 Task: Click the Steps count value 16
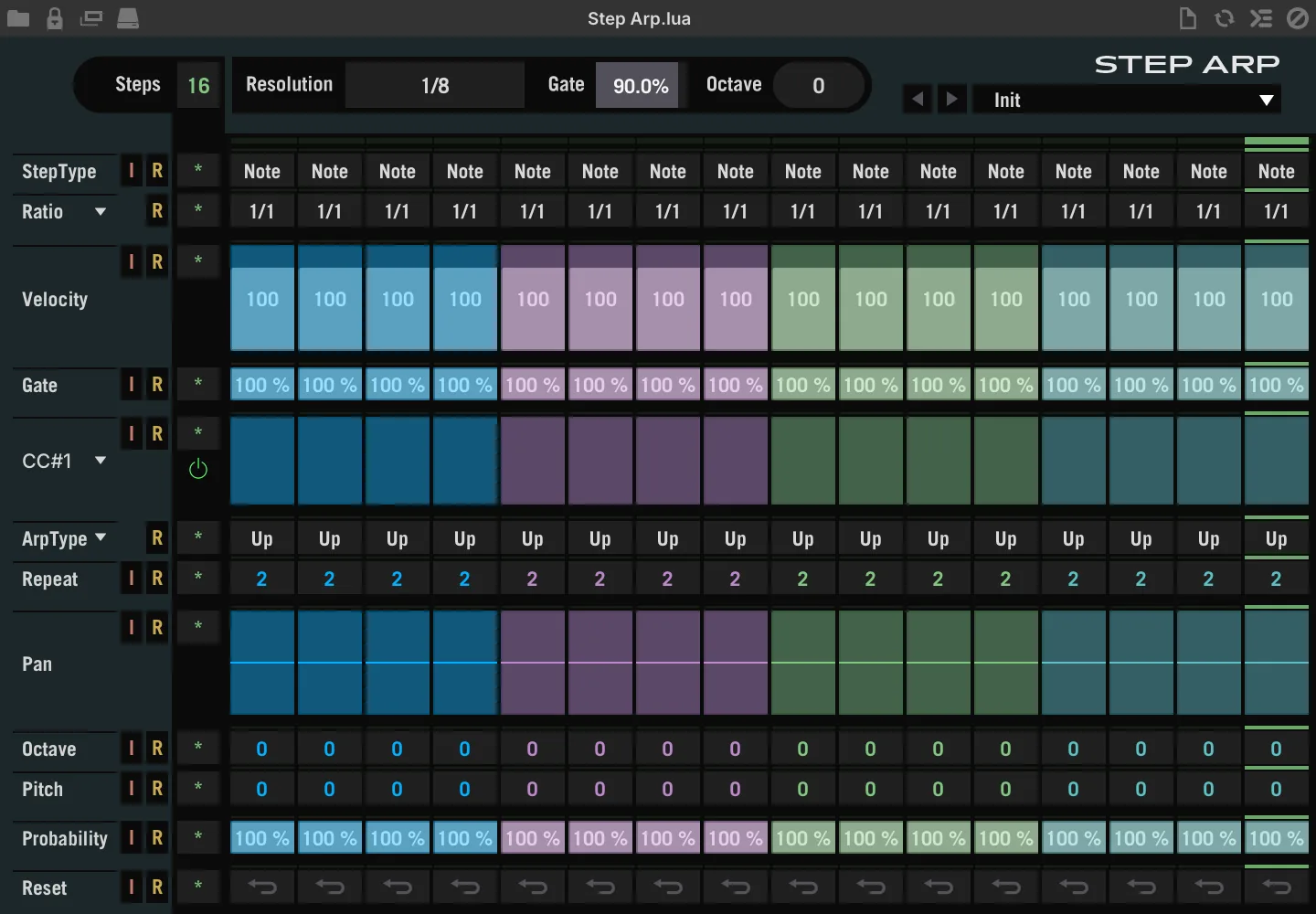tap(198, 85)
